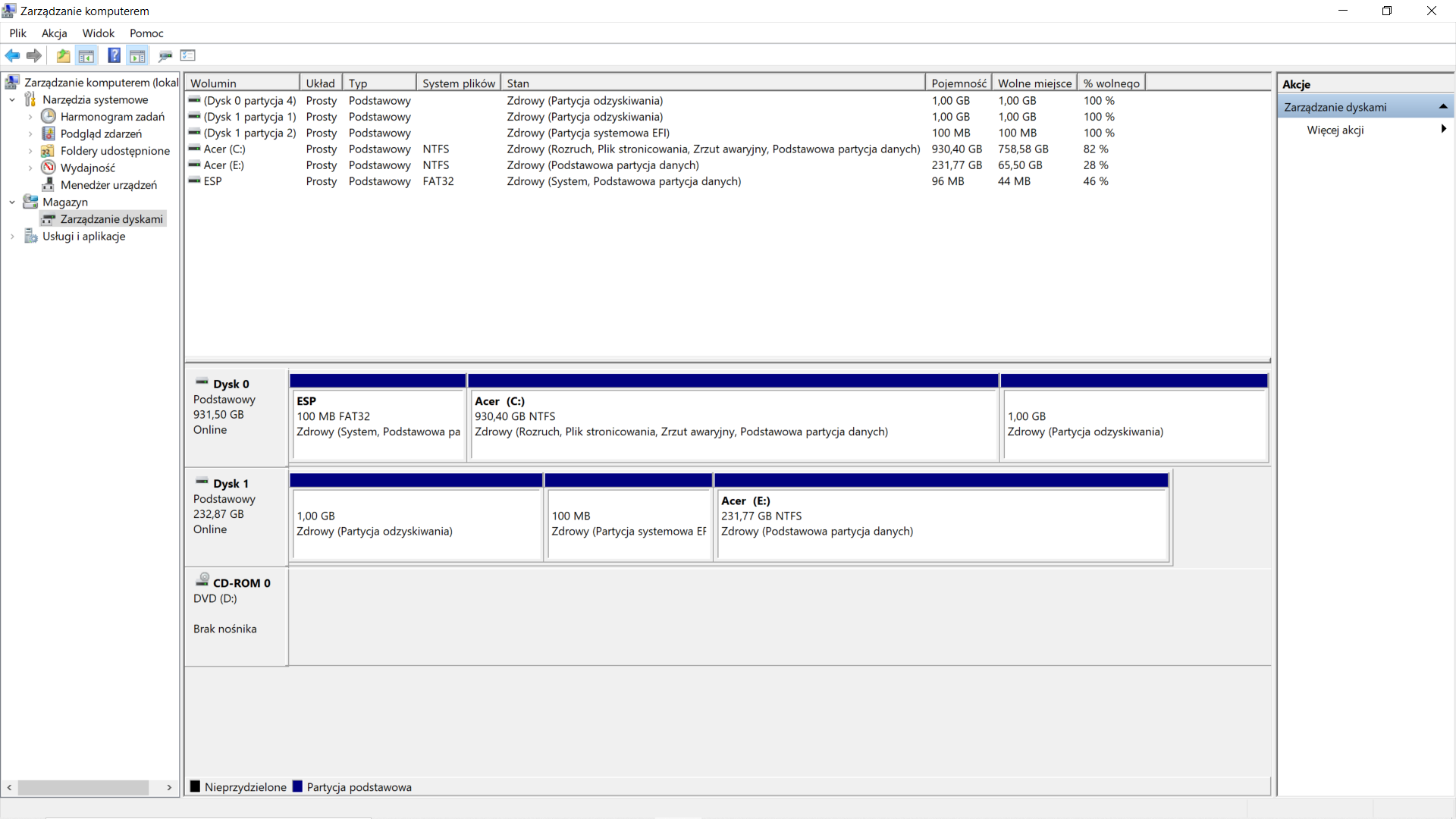Click the Task Scheduler (Harmonogram zadań) icon
The height and width of the screenshot is (819, 1456).
(x=48, y=116)
